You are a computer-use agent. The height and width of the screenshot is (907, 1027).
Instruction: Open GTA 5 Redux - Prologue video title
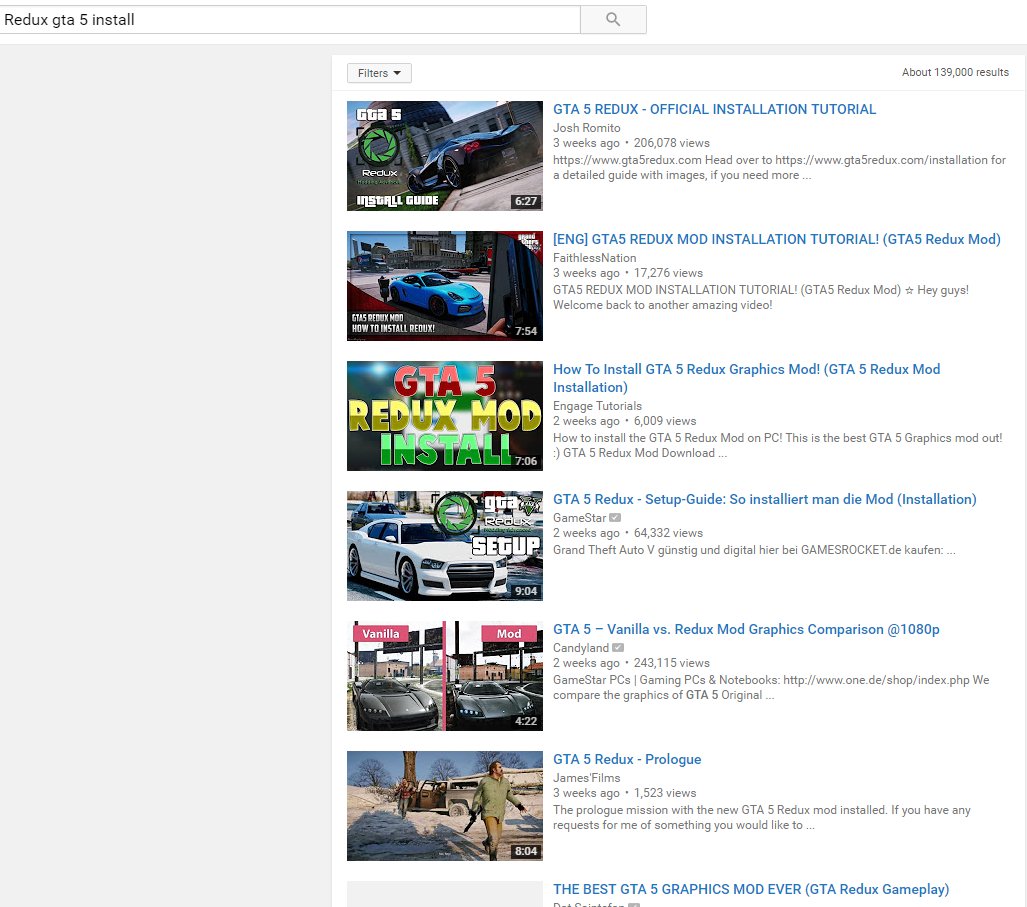627,759
